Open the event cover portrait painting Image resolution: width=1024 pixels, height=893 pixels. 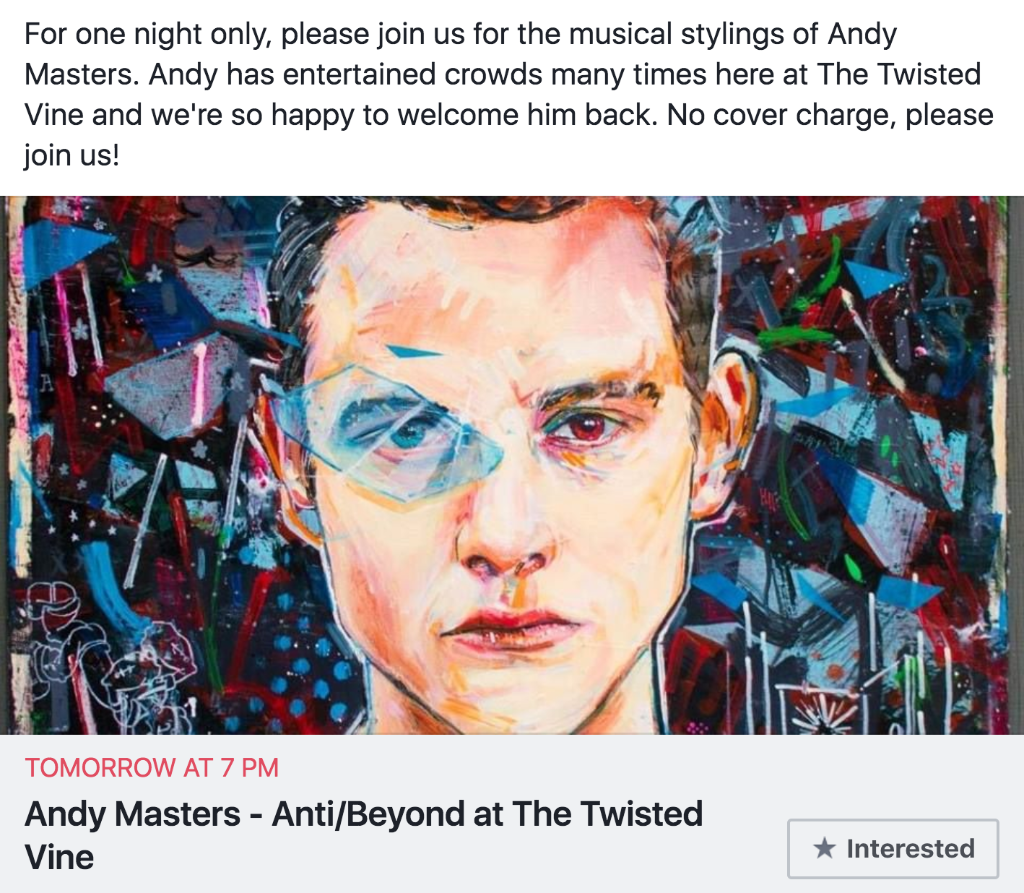pyautogui.click(x=512, y=465)
